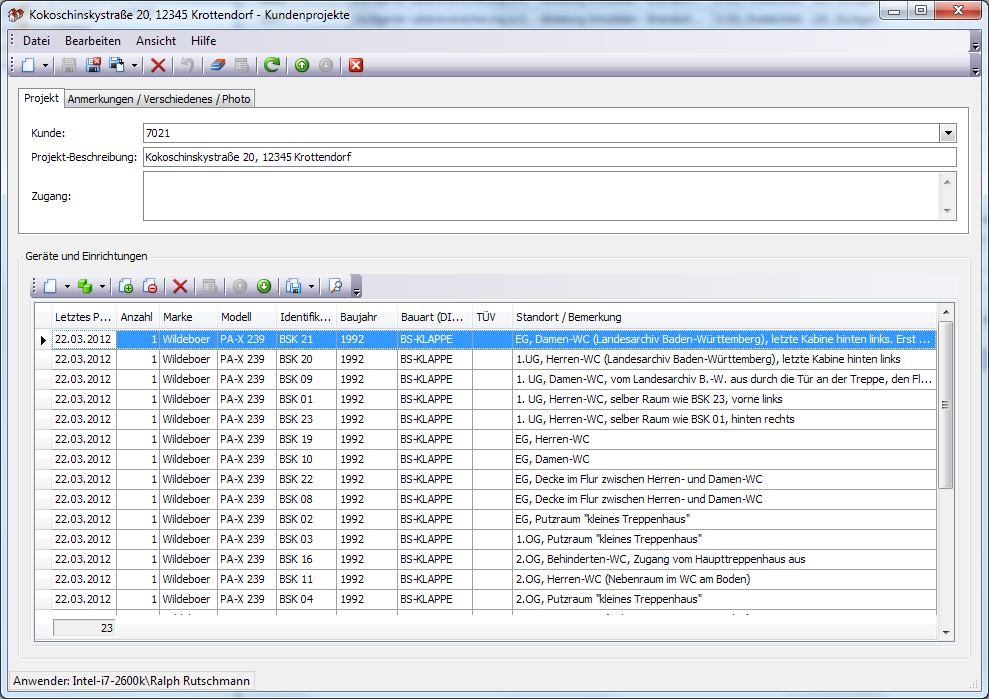The width and height of the screenshot is (989, 699).
Task: Click the New device icon in the Geräte toolbar
Action: coord(50,286)
